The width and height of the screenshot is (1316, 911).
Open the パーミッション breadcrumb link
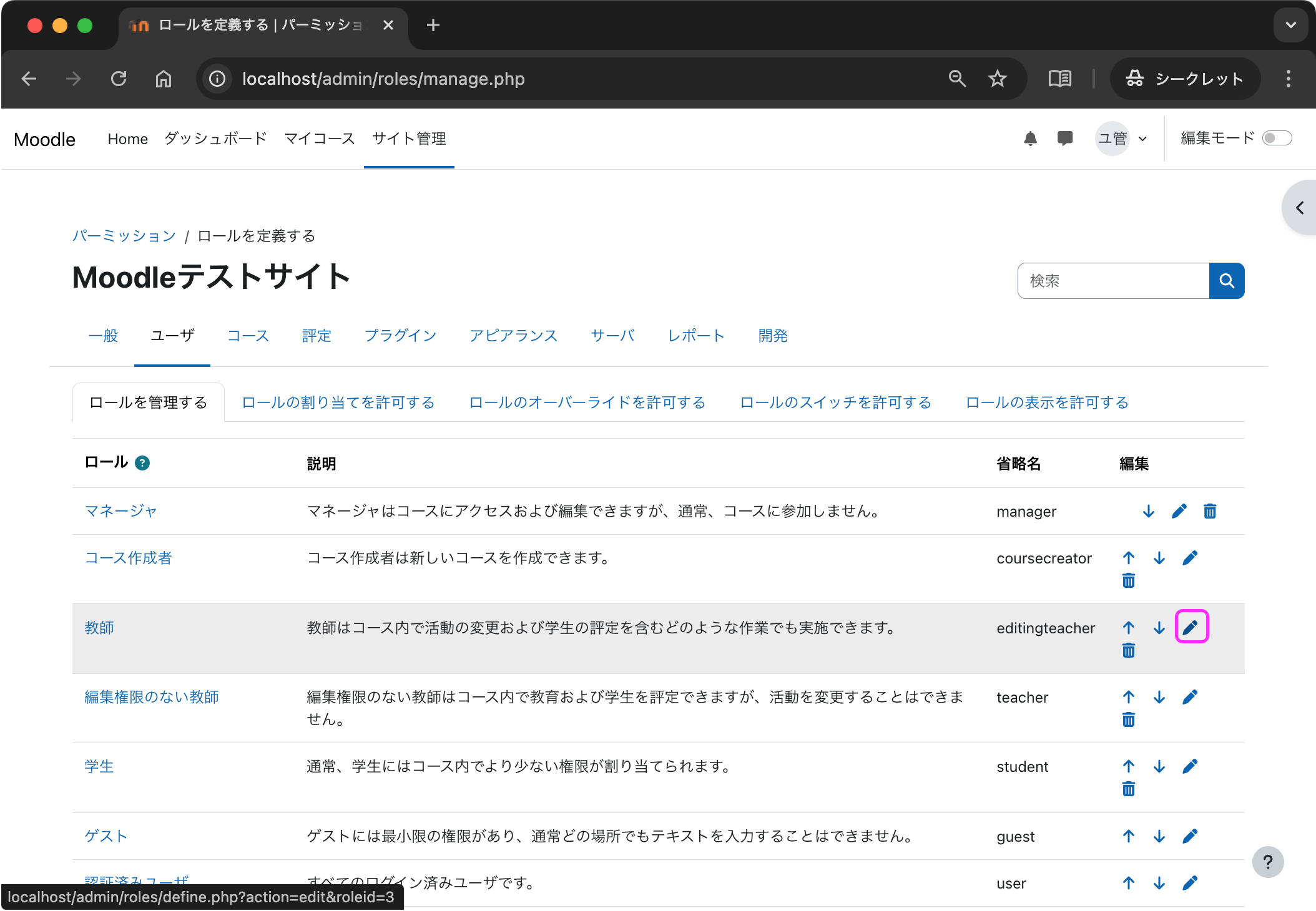coord(124,236)
